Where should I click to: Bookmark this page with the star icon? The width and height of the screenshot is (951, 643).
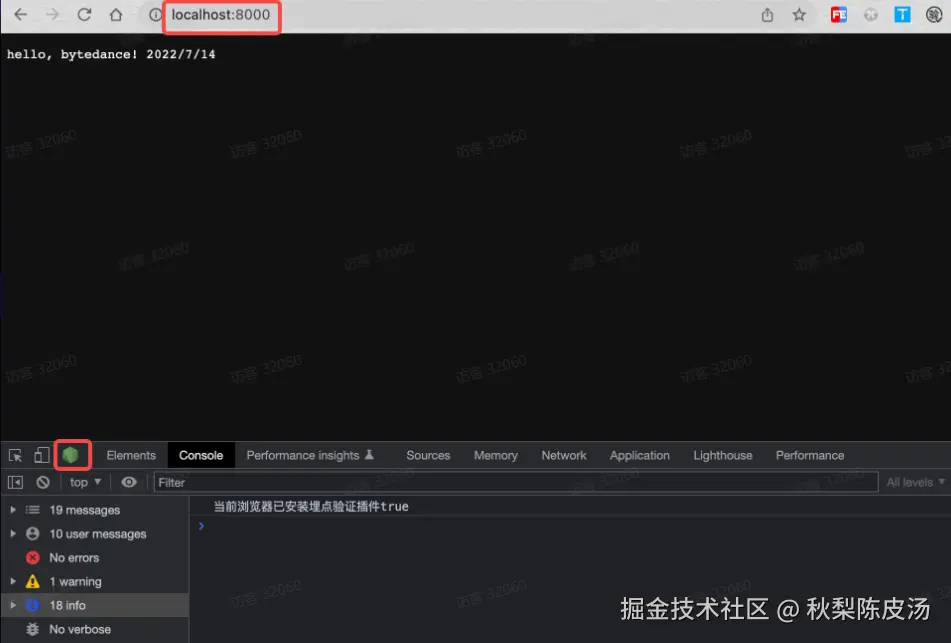(x=799, y=15)
